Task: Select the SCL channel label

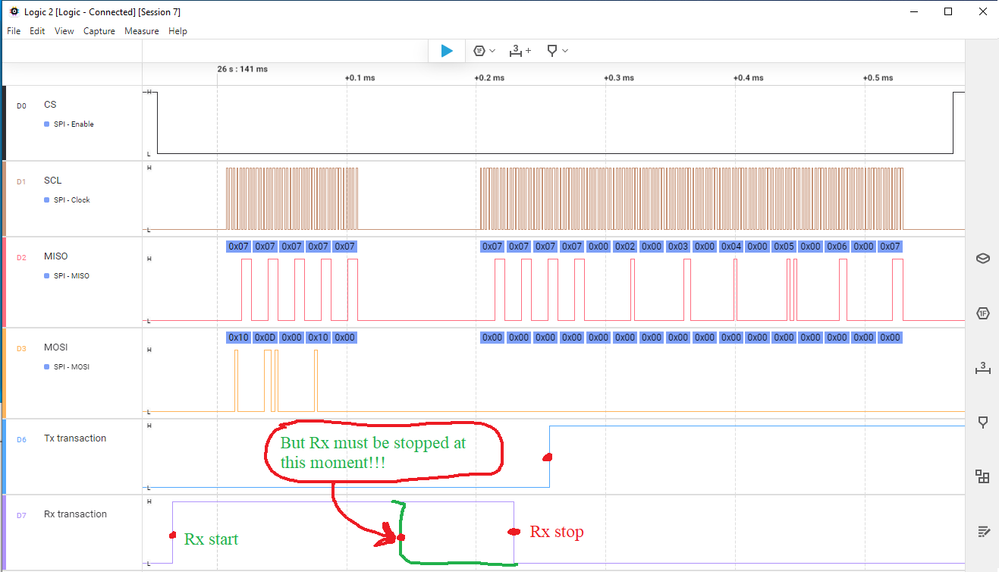Action: pyautogui.click(x=52, y=180)
